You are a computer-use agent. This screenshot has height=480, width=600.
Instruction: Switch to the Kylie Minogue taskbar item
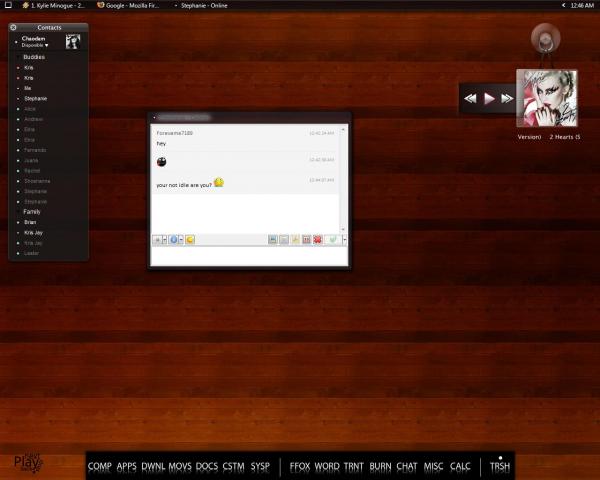pos(54,5)
